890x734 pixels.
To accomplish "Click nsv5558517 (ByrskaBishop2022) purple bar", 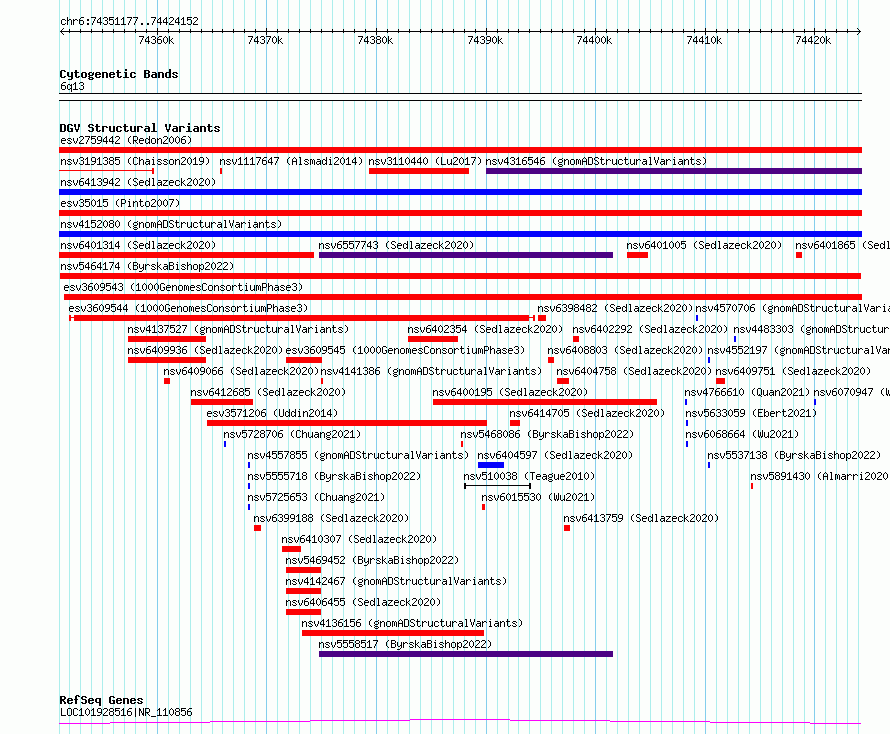I will [x=466, y=654].
